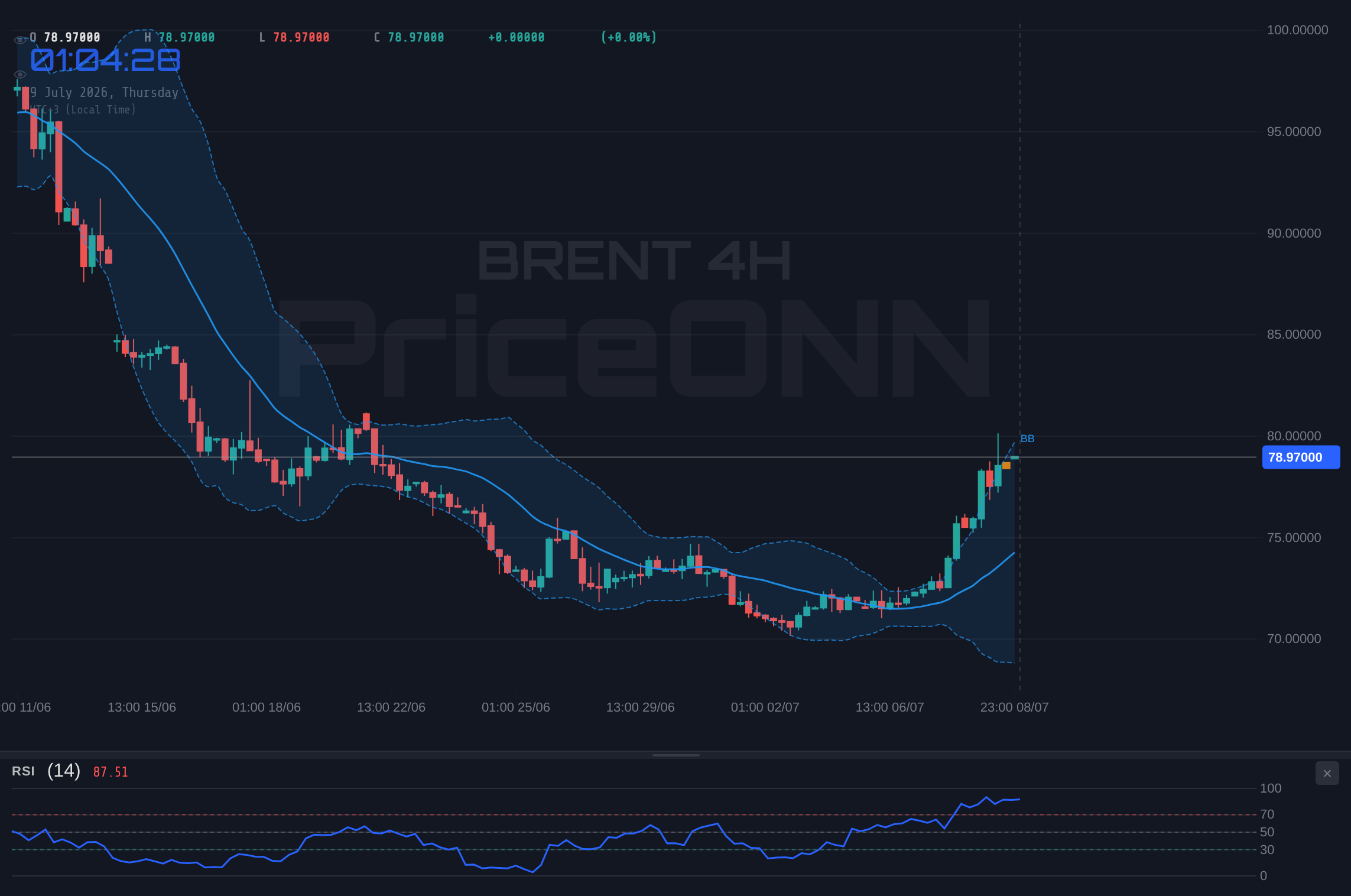The width and height of the screenshot is (1351, 896).
Task: Click the UTC+3 (Local Time) label
Action: [83, 110]
